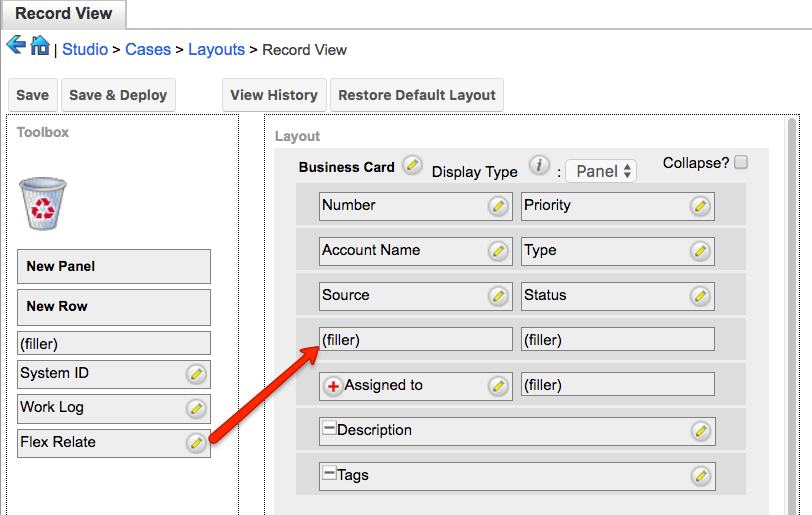The width and height of the screenshot is (812, 515).
Task: Click the New Panel toolbox item
Action: click(x=114, y=267)
